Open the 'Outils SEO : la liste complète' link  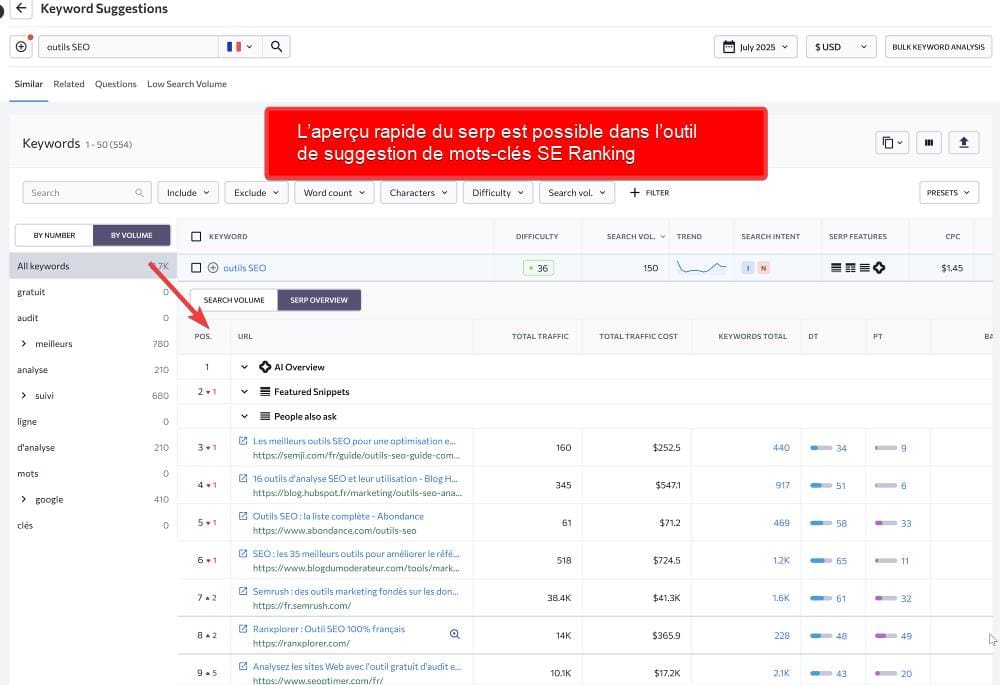click(x=338, y=516)
